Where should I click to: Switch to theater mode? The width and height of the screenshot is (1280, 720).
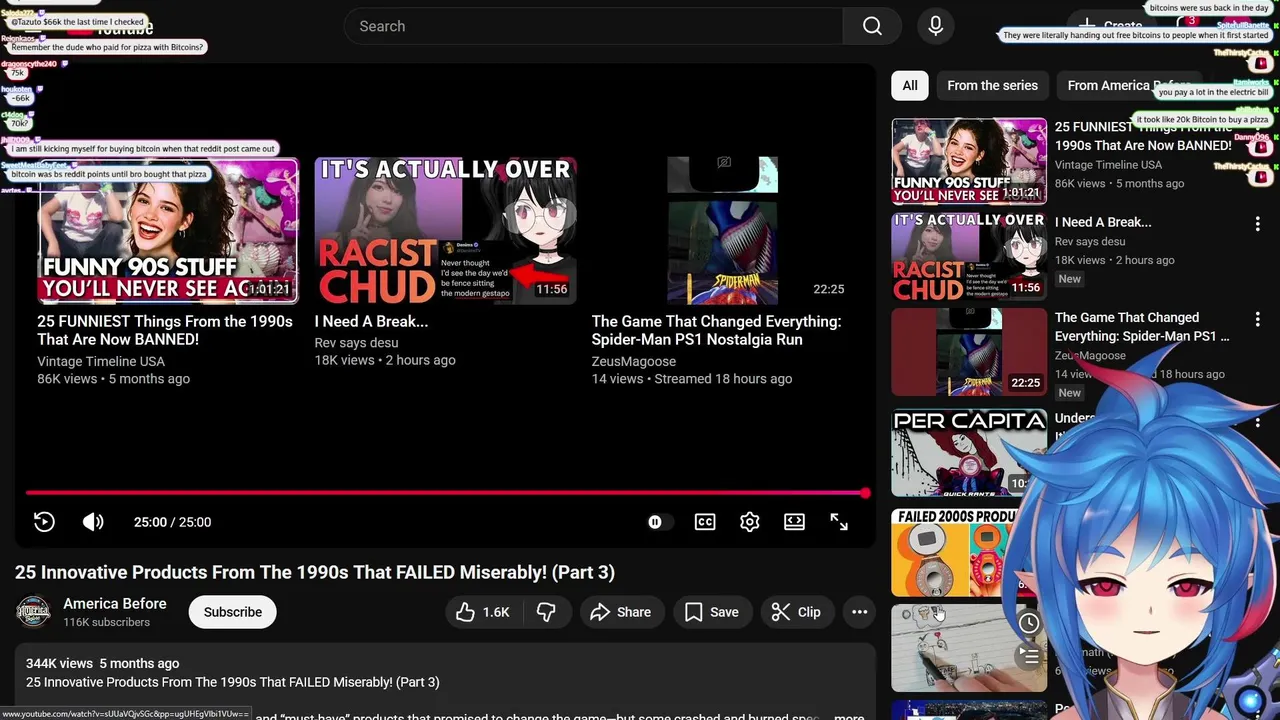[794, 522]
